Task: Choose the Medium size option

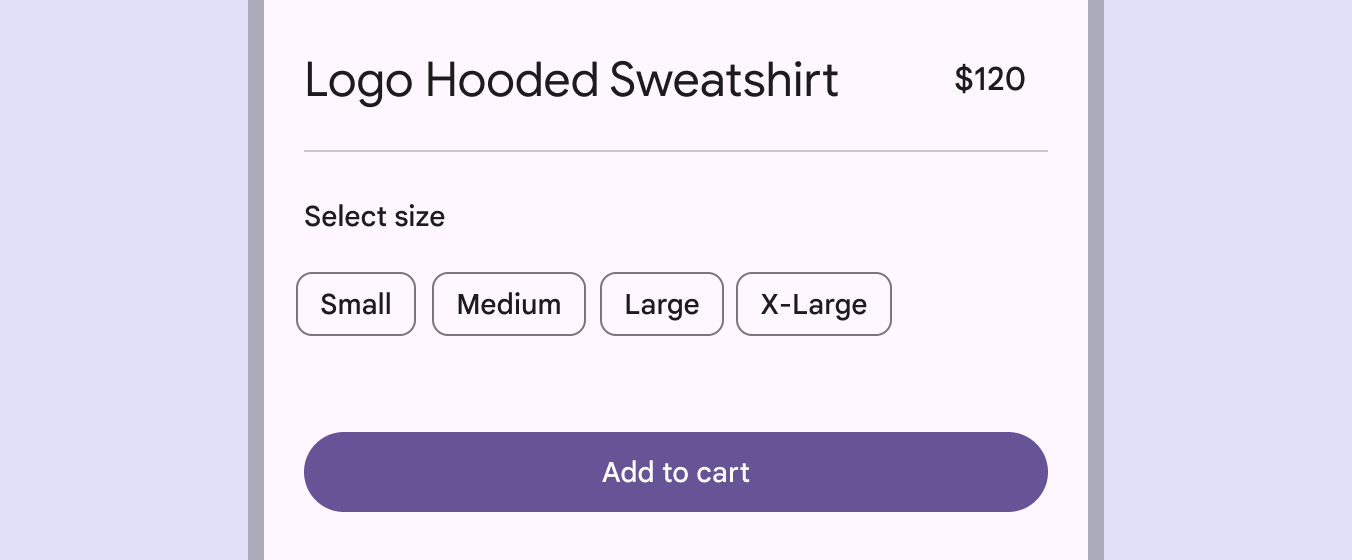Action: point(509,304)
